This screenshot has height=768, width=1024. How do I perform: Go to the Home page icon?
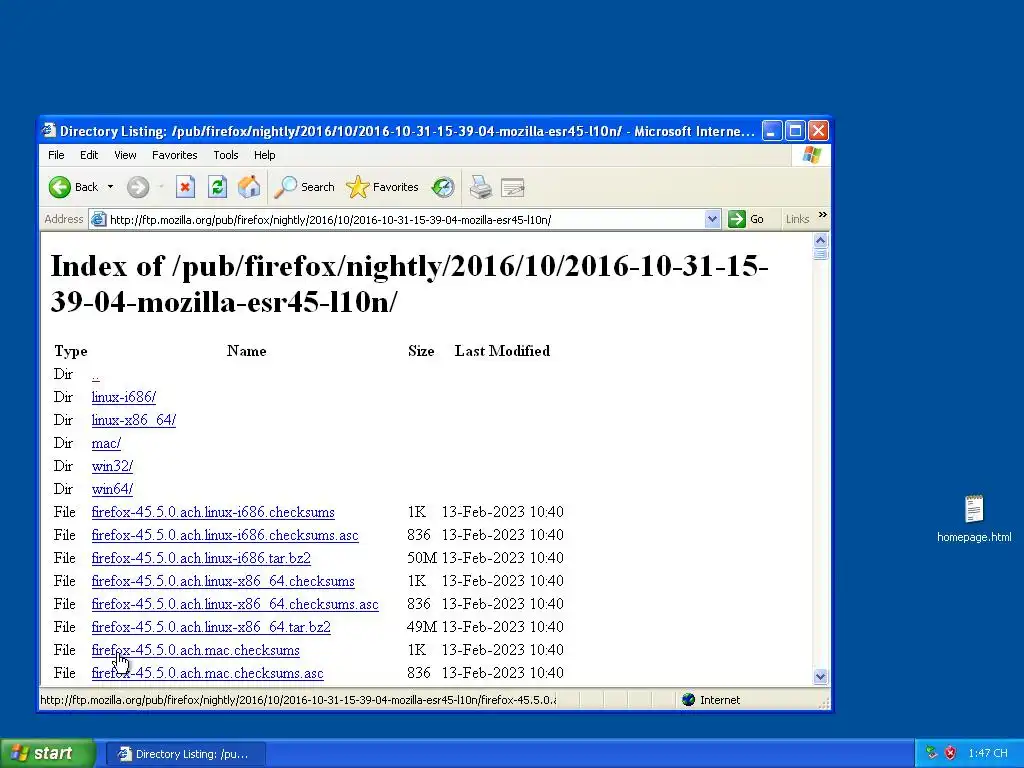249,187
